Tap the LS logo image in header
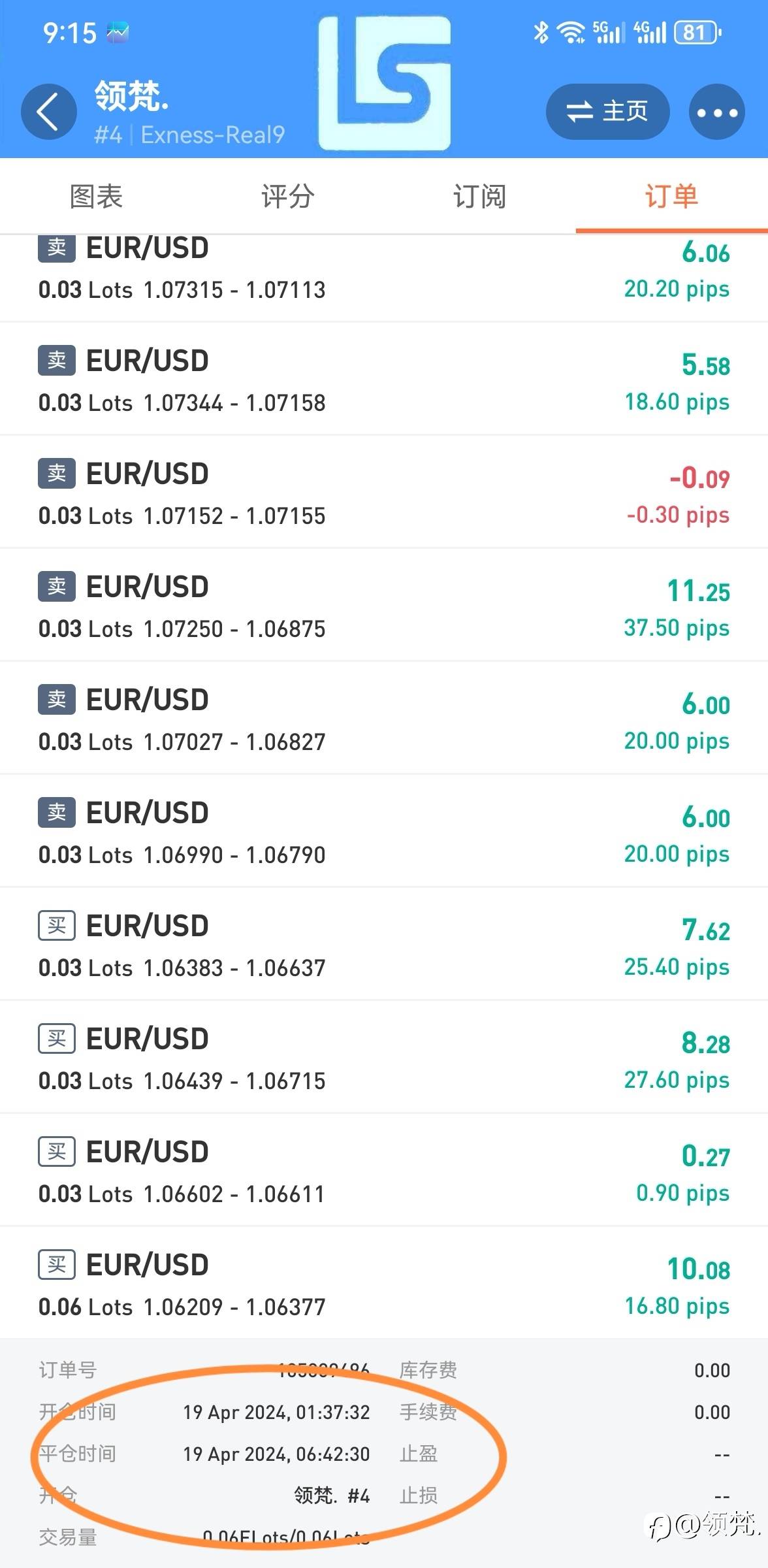The image size is (768, 1568). [x=385, y=83]
